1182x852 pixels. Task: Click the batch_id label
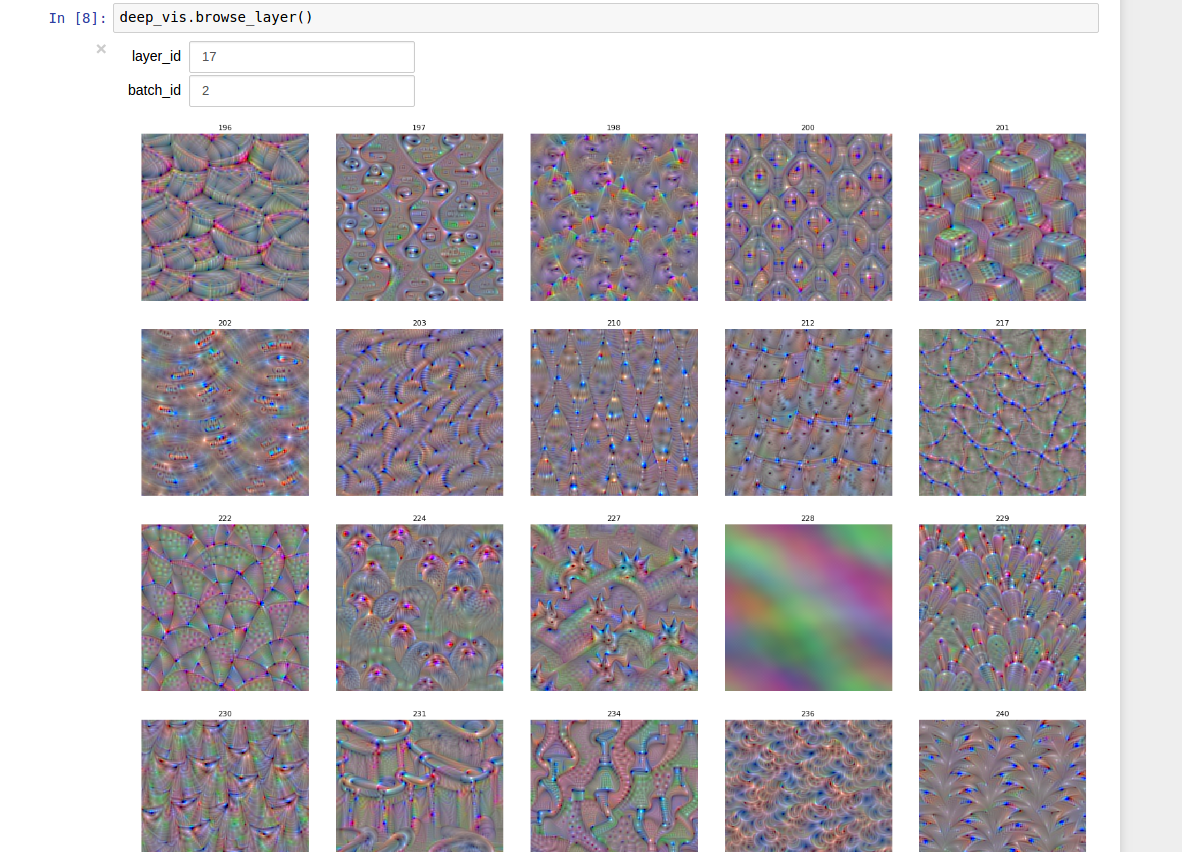click(x=155, y=90)
